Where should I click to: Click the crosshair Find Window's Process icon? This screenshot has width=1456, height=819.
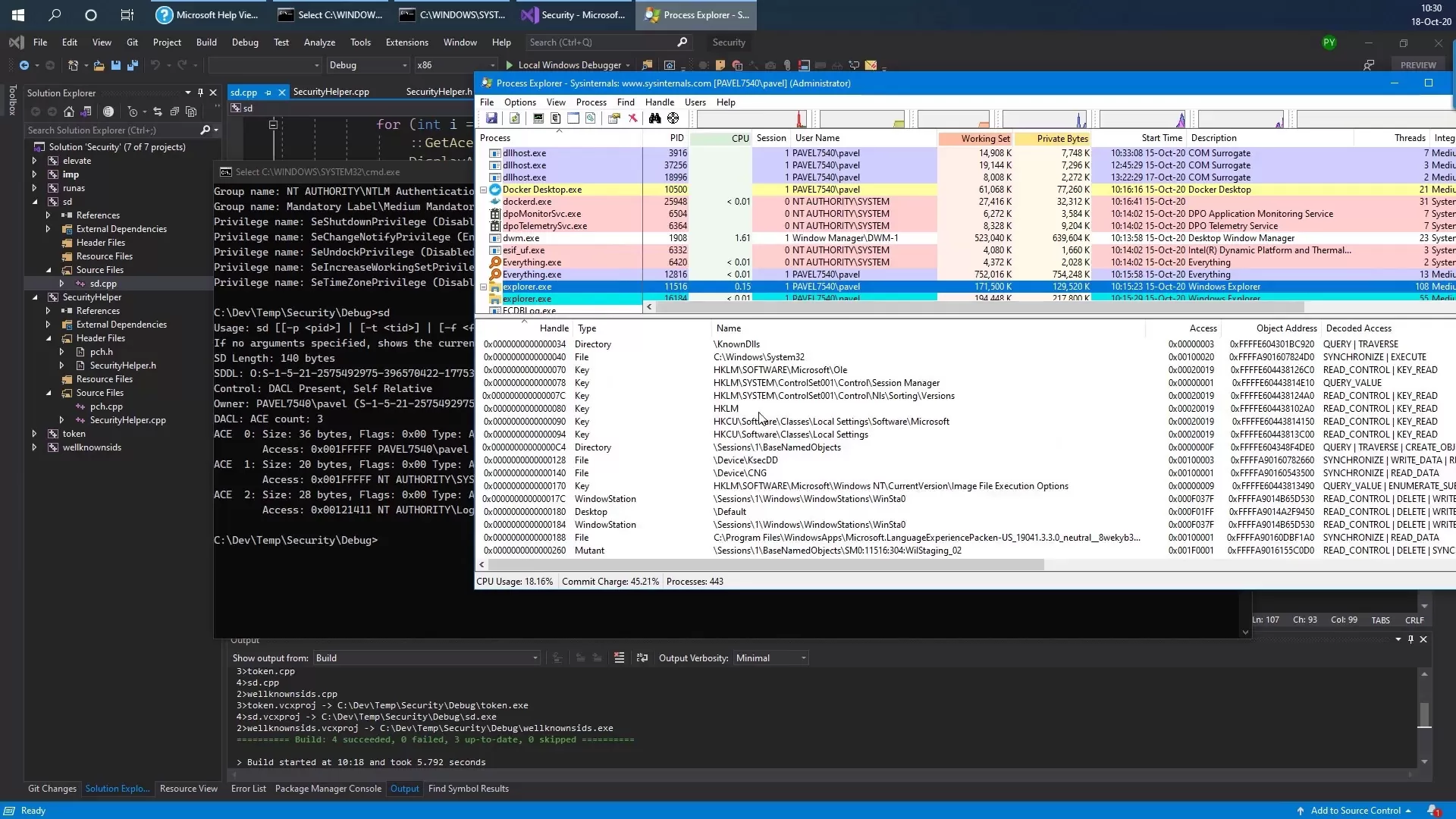[x=673, y=118]
